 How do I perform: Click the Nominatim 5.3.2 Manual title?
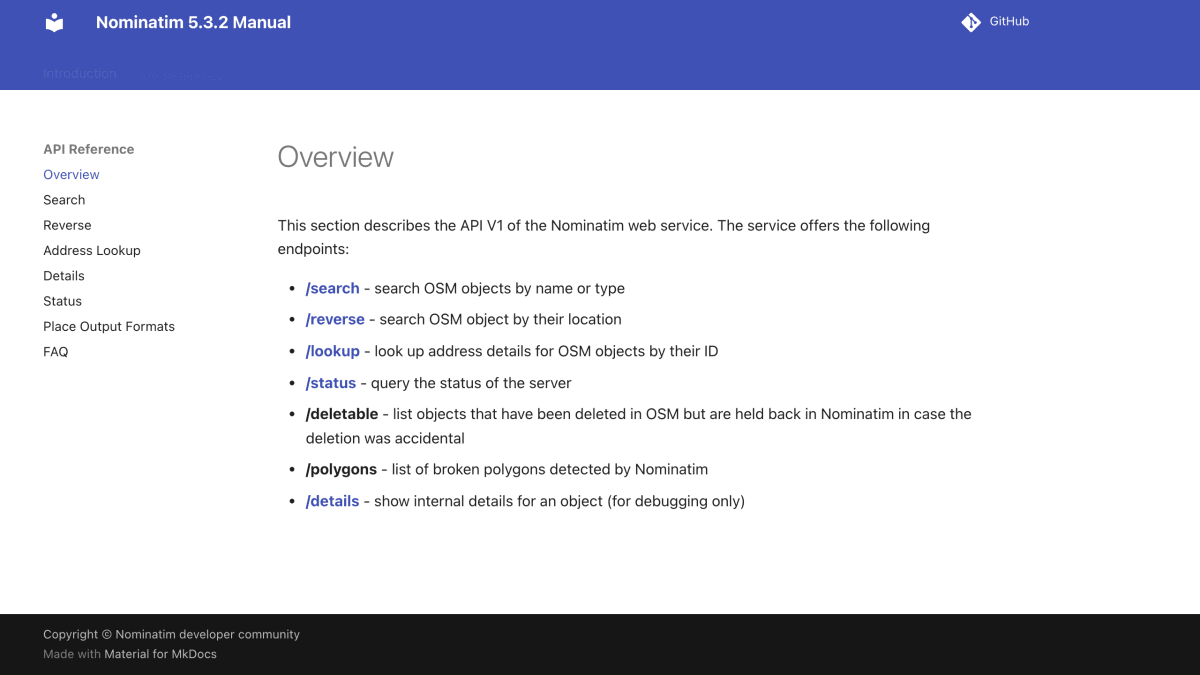point(193,22)
